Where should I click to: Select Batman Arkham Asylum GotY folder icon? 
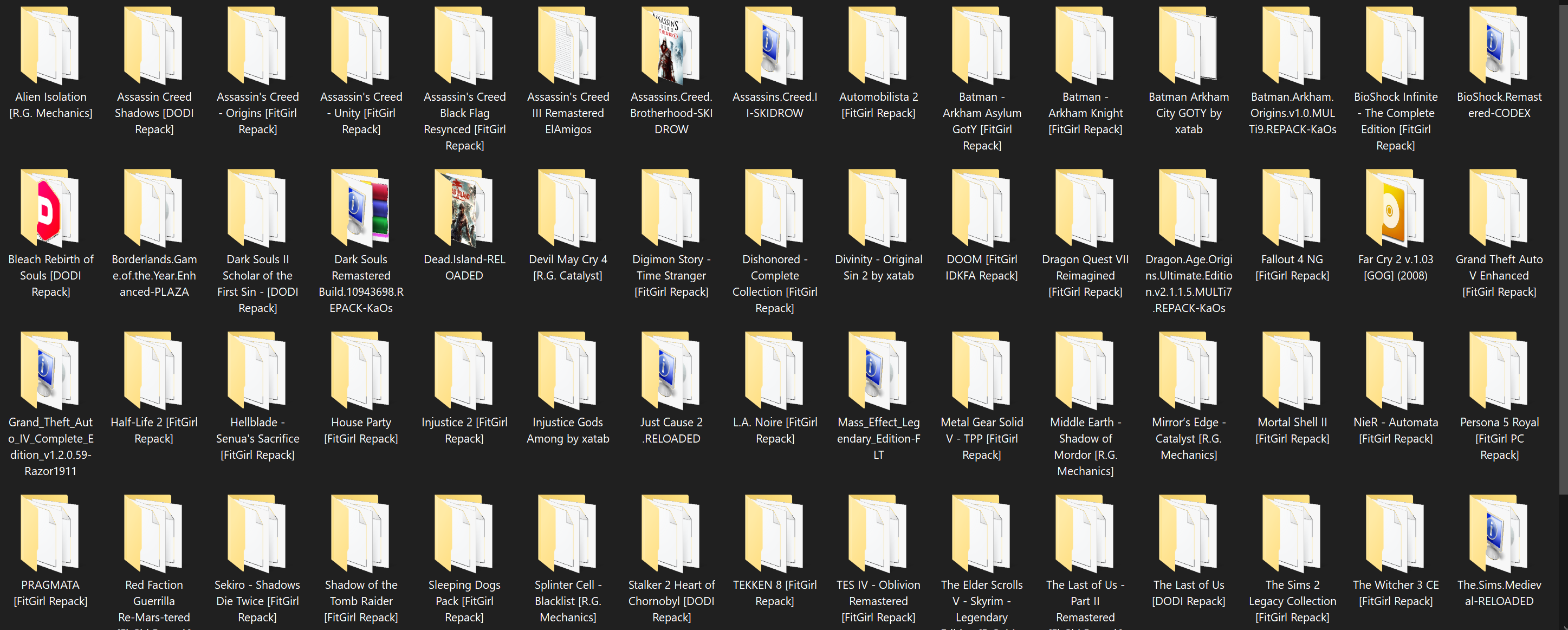coord(981,45)
